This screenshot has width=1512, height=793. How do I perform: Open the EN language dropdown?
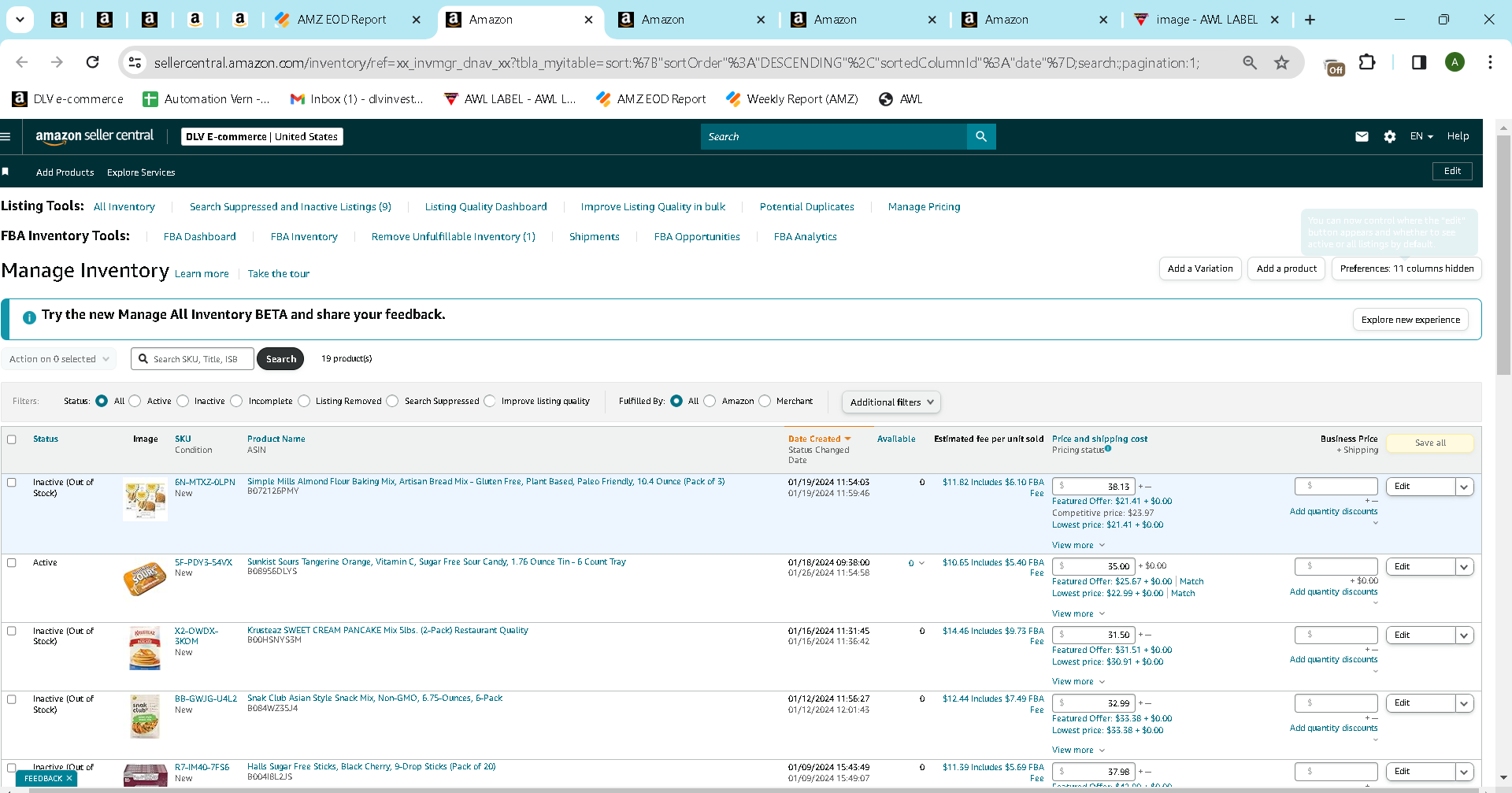click(1421, 136)
